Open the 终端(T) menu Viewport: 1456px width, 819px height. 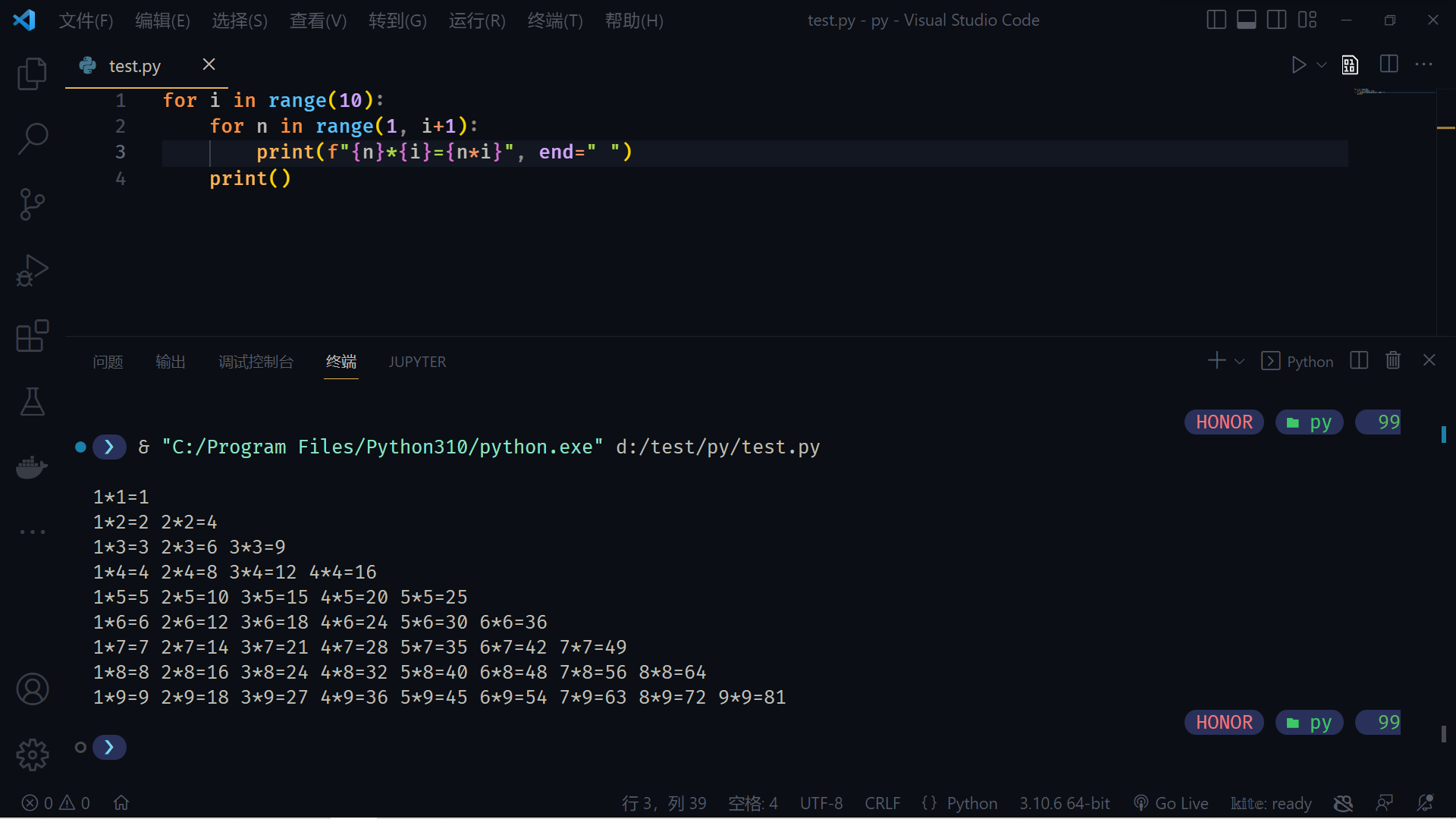(555, 20)
